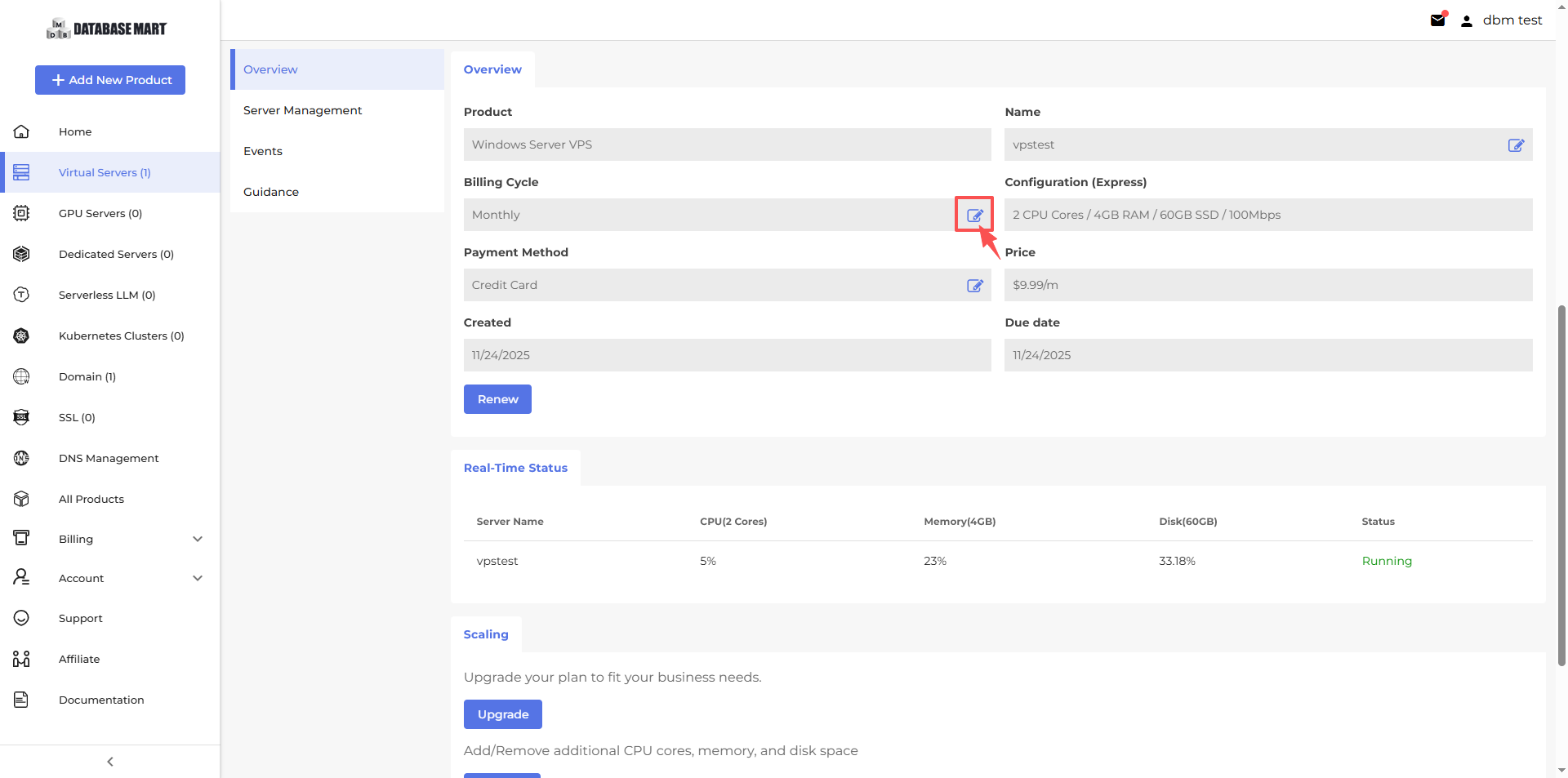Image resolution: width=1568 pixels, height=778 pixels.
Task: Click the vertical page scrollbar
Action: pyautogui.click(x=1561, y=486)
